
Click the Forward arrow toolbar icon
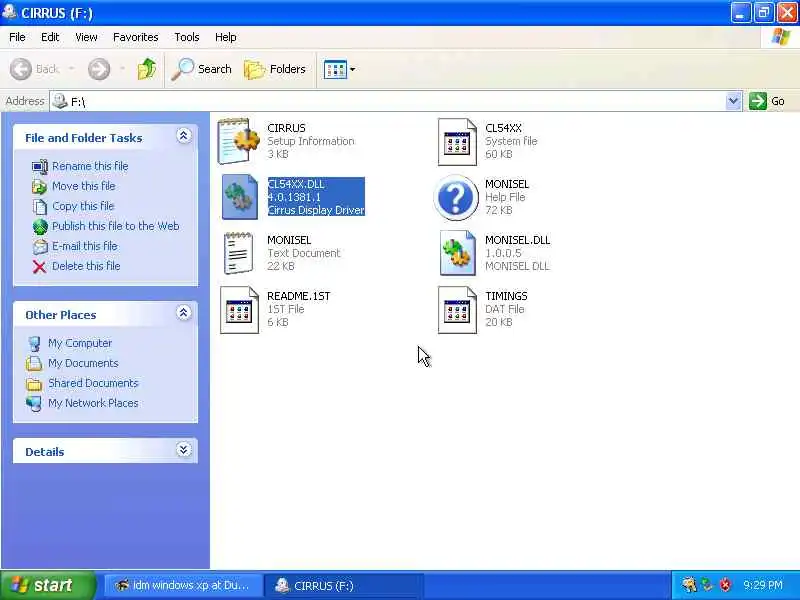[x=98, y=69]
